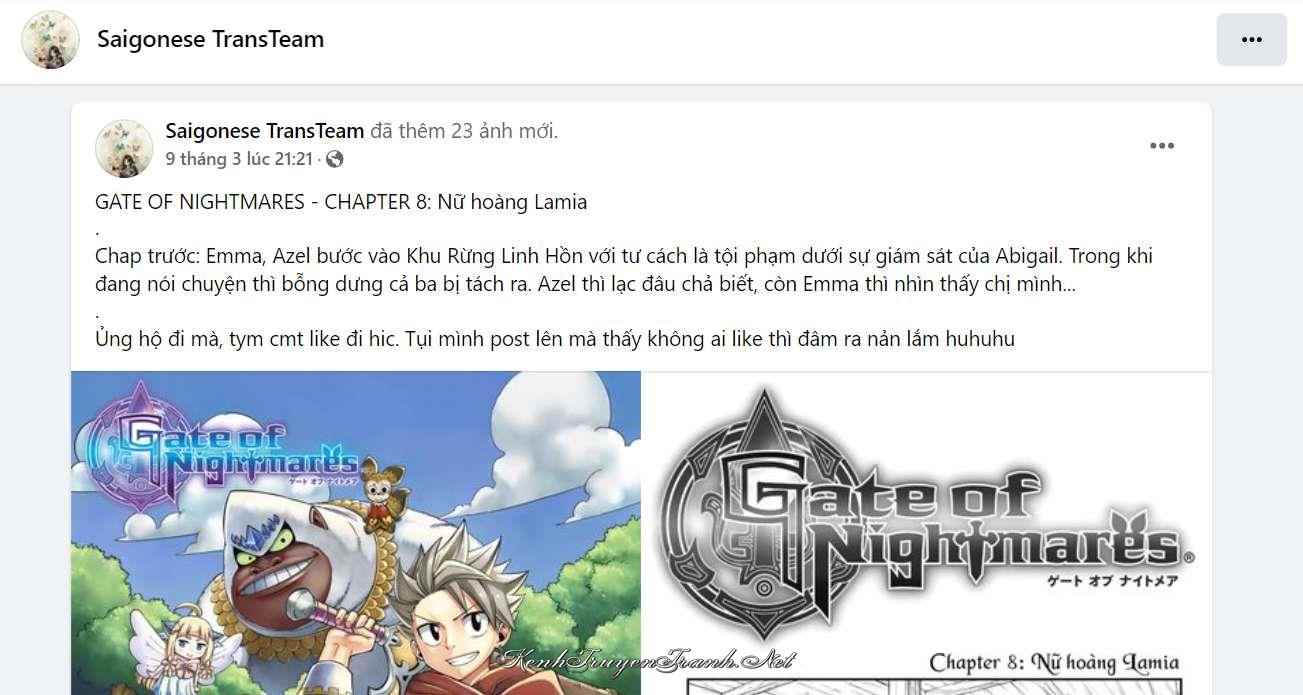The image size is (1303, 695).
Task: Open the black-and-white chapter page image
Action: pos(927,533)
